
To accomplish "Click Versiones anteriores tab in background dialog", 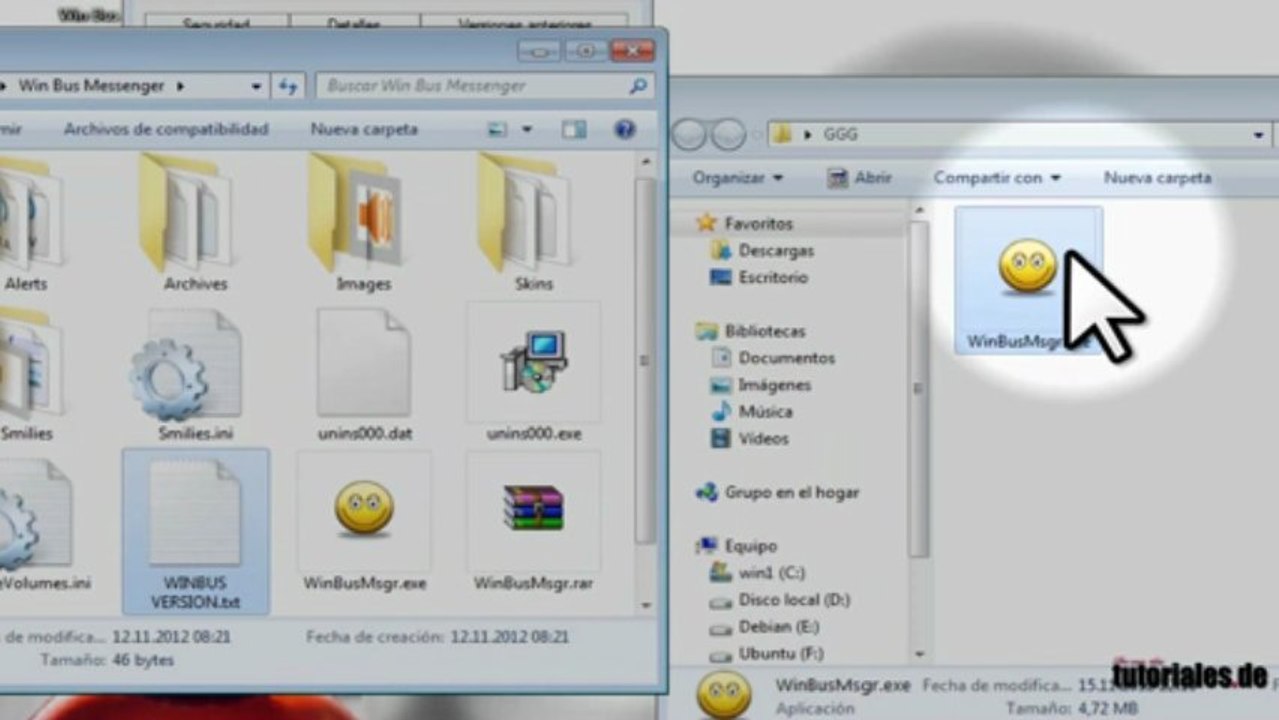I will coord(524,21).
